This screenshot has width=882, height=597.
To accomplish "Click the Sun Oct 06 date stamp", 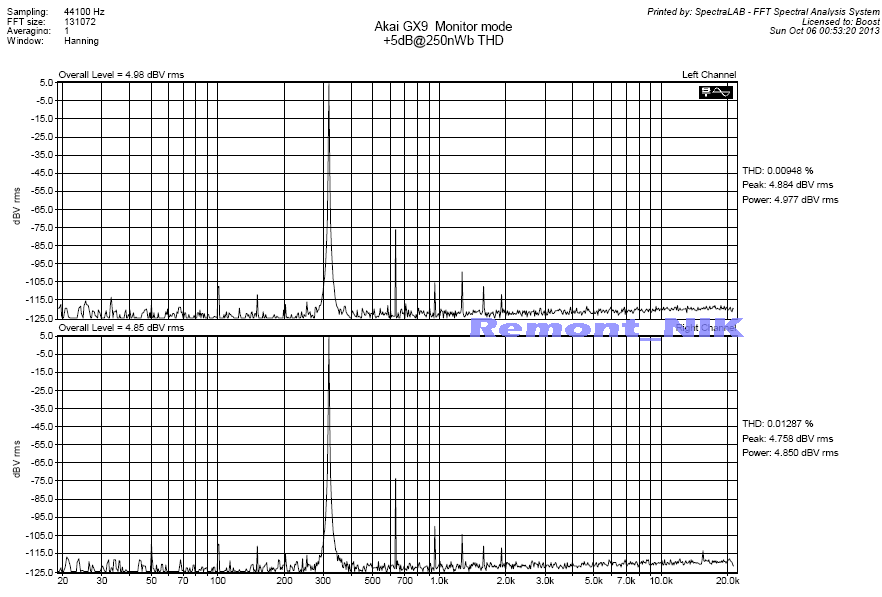I will click(824, 31).
